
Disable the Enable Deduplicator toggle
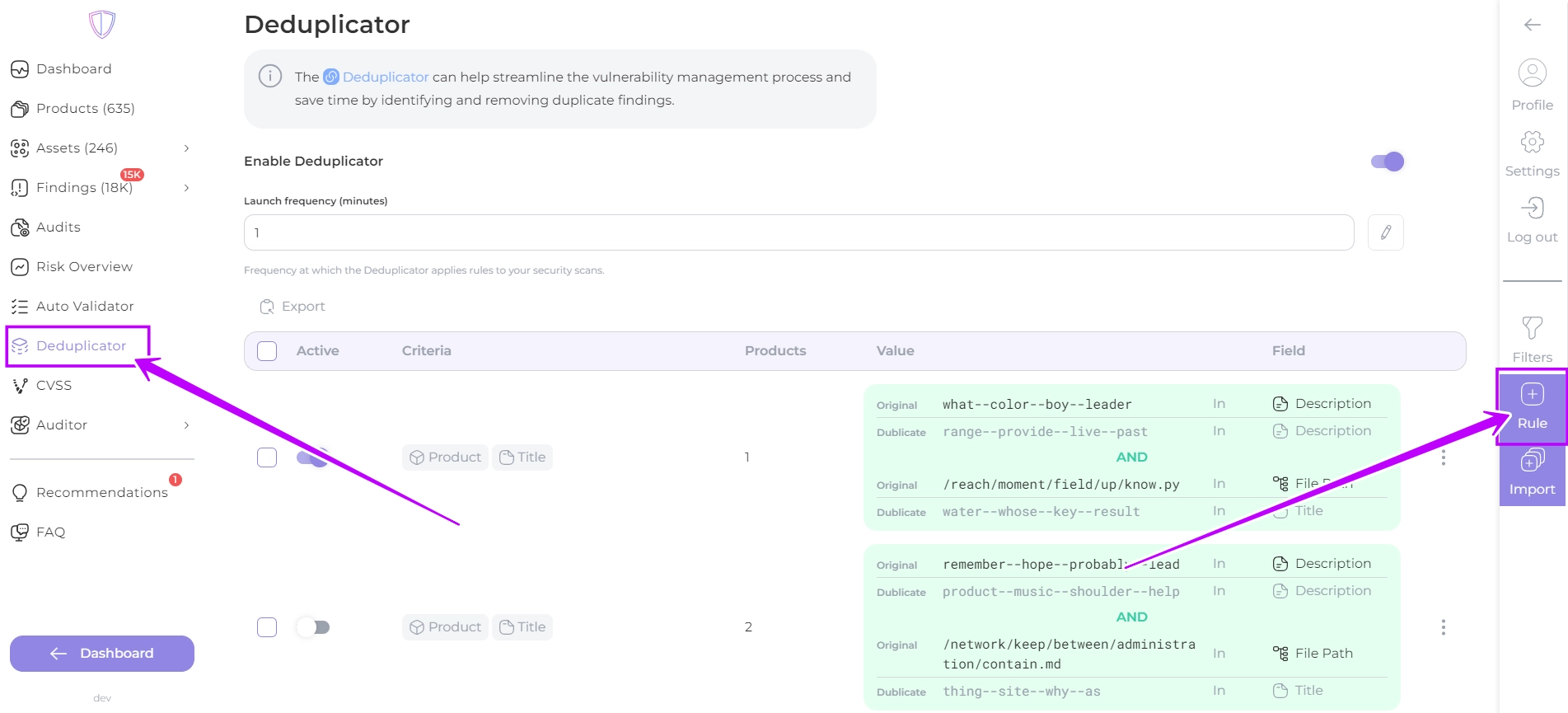click(1388, 162)
